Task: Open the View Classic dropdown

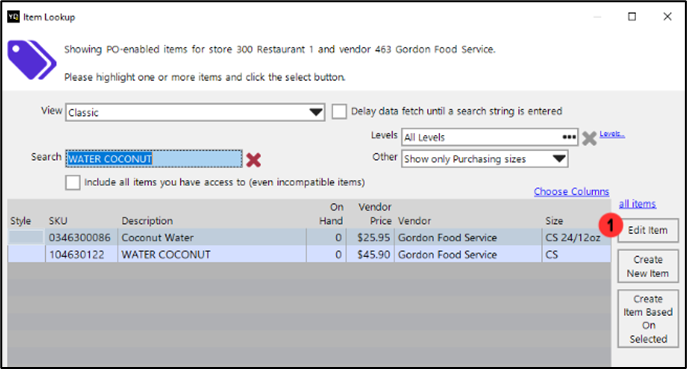Action: [316, 112]
